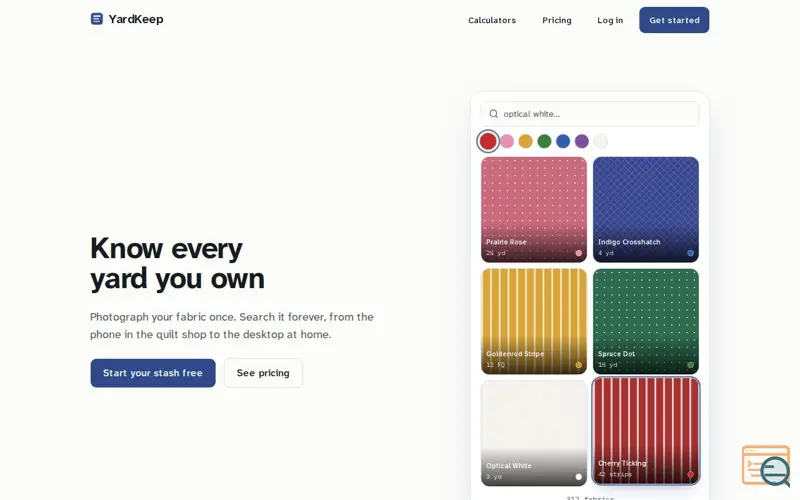Focus the fabric search field

590,114
